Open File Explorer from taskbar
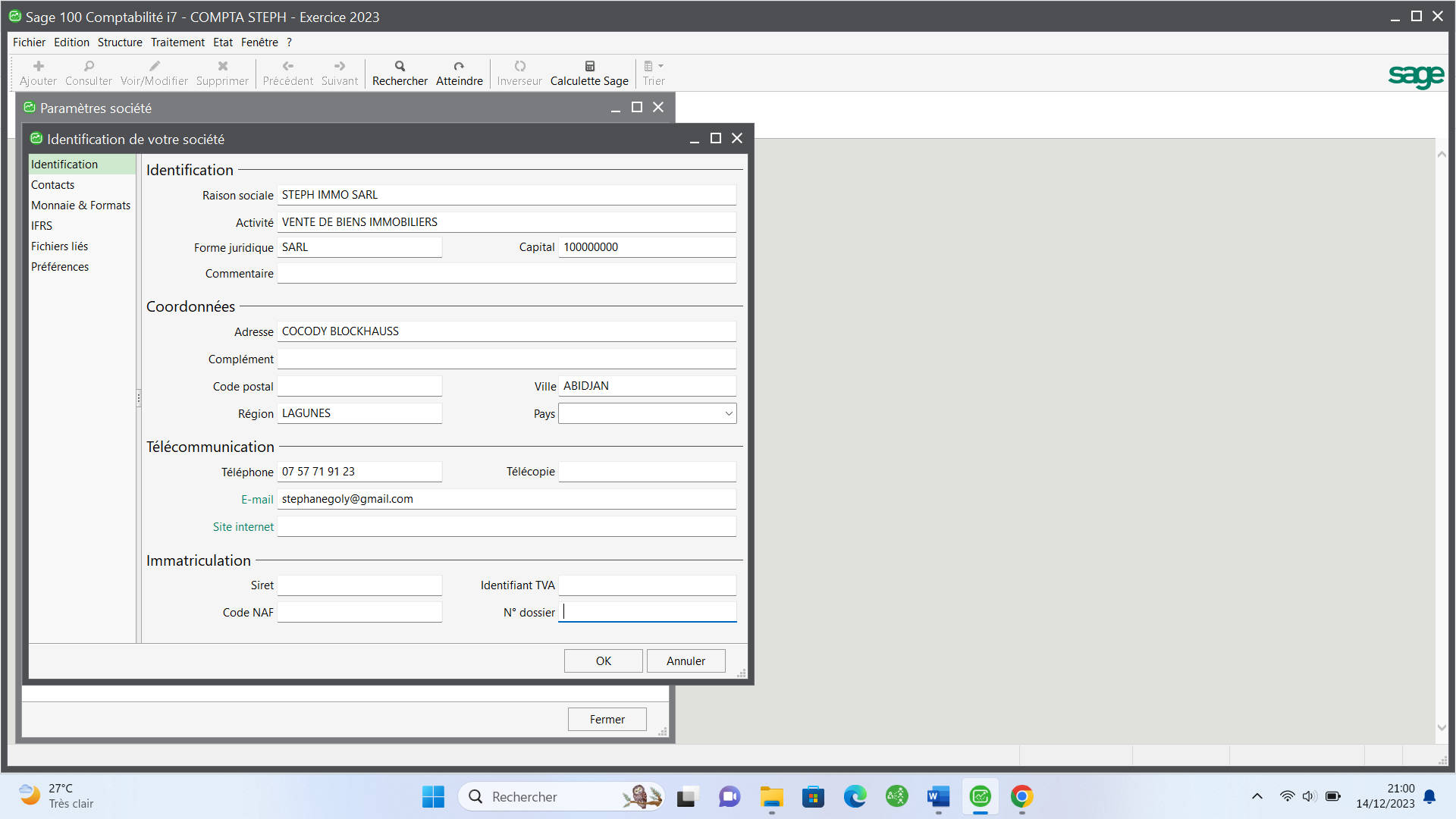 click(x=772, y=796)
